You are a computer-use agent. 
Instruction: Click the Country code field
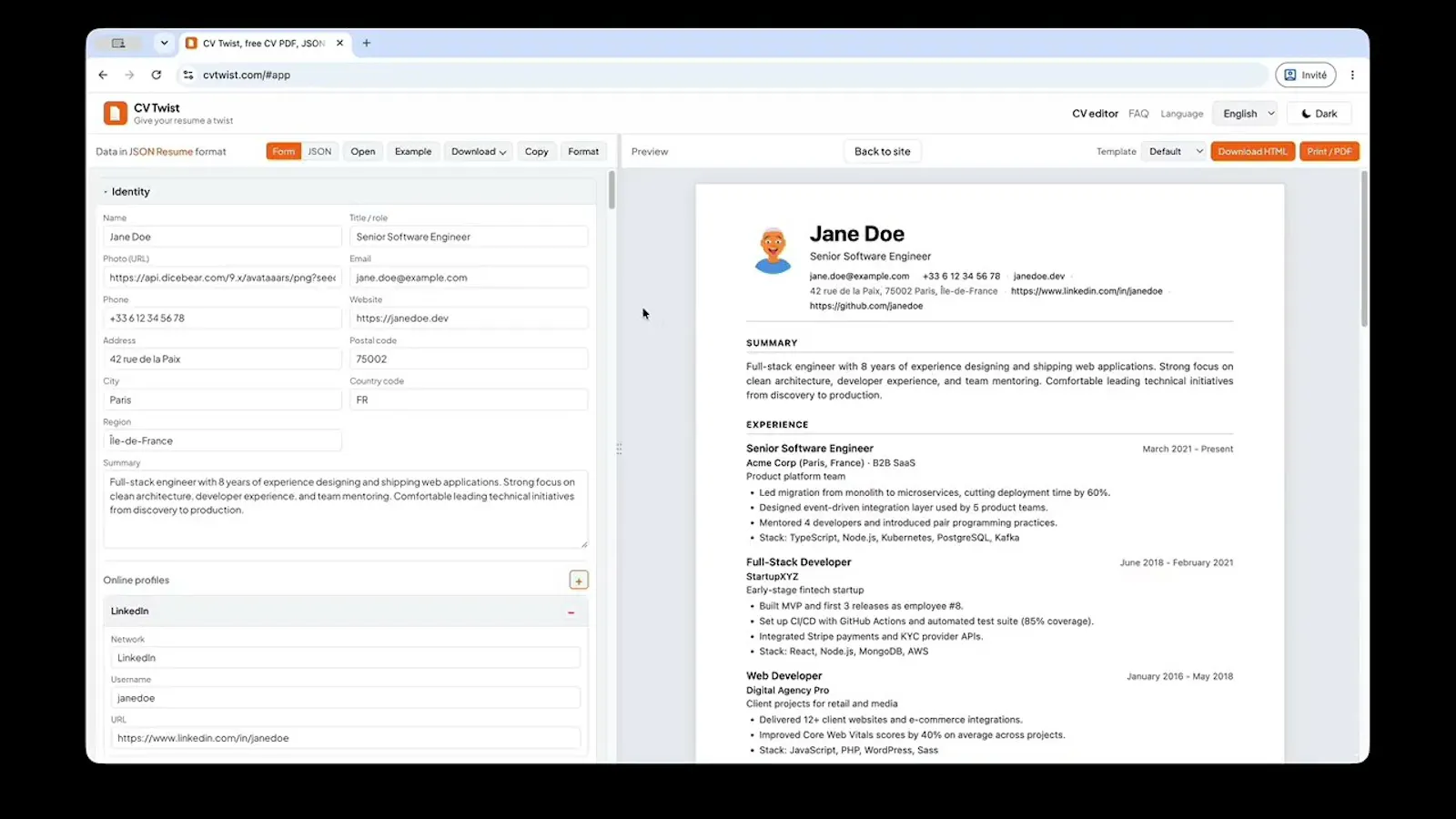469,400
